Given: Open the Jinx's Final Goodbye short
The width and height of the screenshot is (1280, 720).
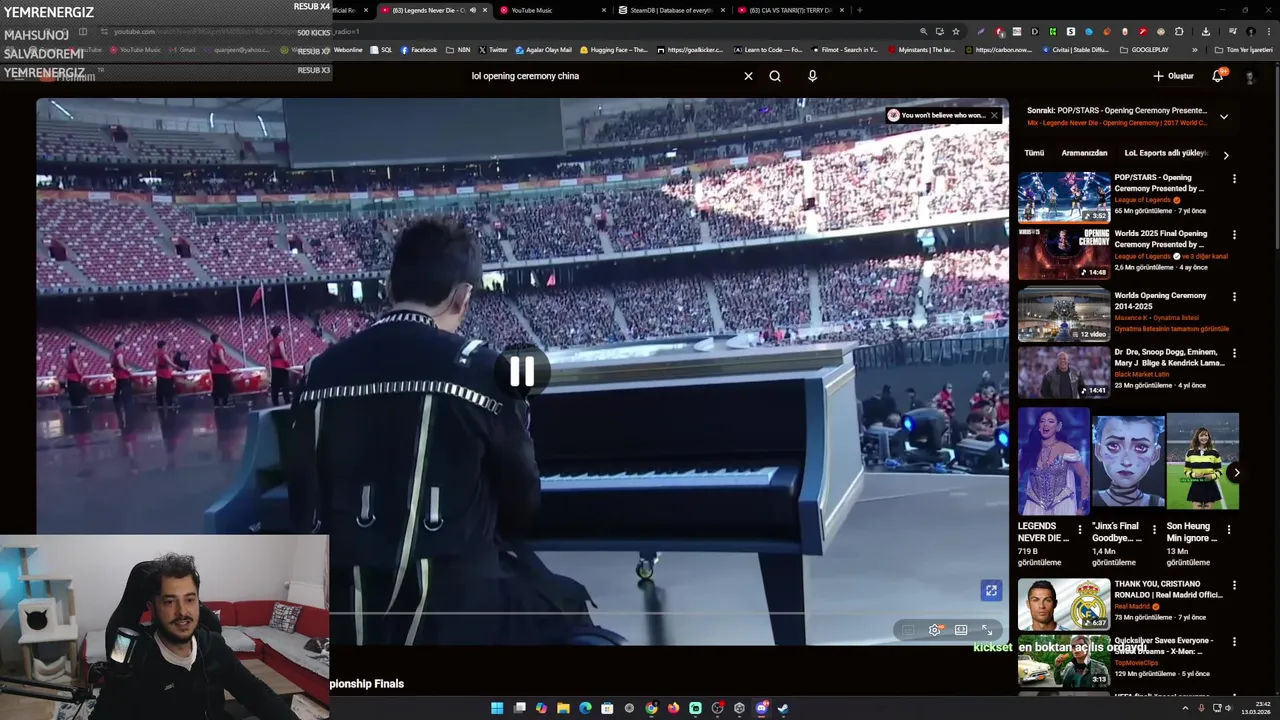Looking at the screenshot, I should [1128, 461].
